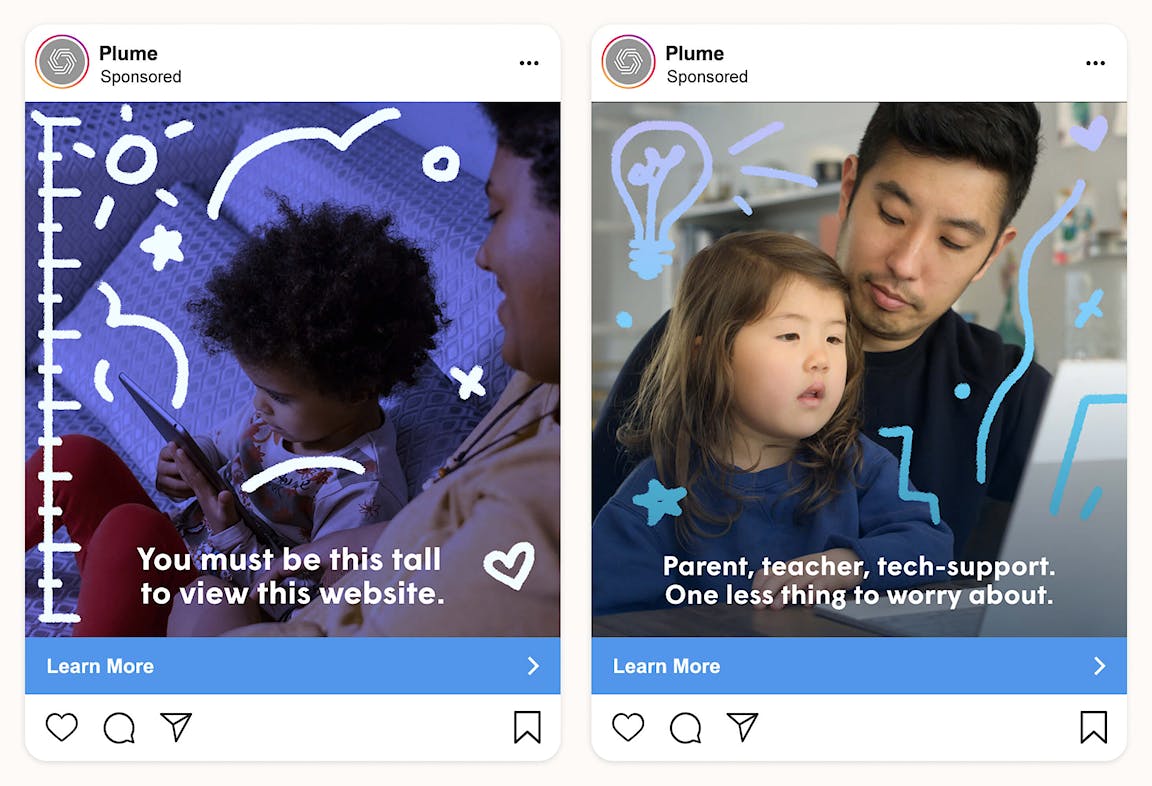Click the Plume account name on right post
Image resolution: width=1152 pixels, height=786 pixels.
[x=695, y=54]
